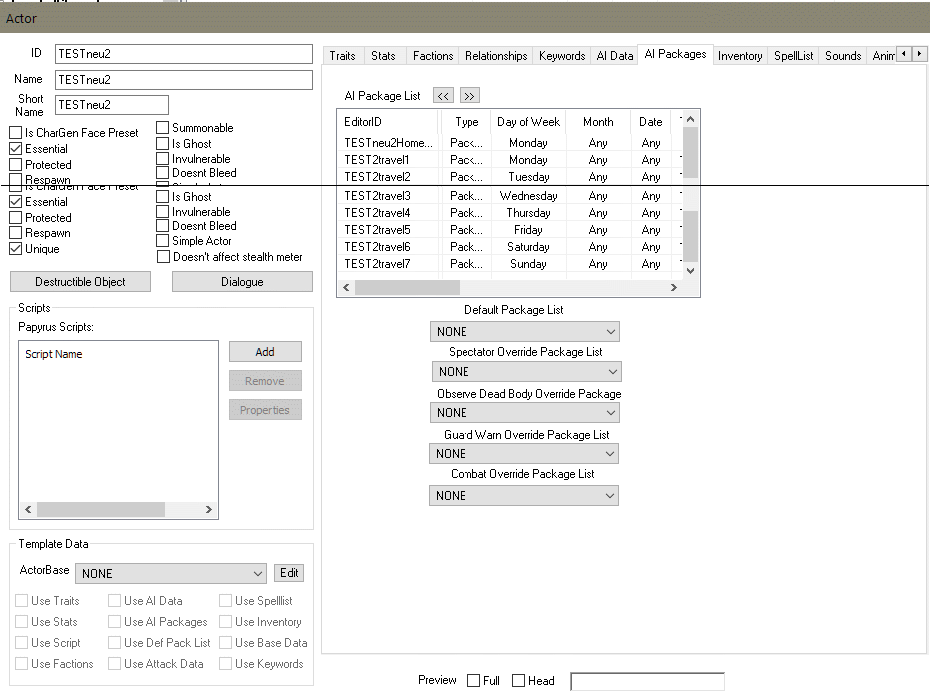Check the Full preview checkbox
Image resolution: width=930 pixels, height=696 pixels.
474,681
